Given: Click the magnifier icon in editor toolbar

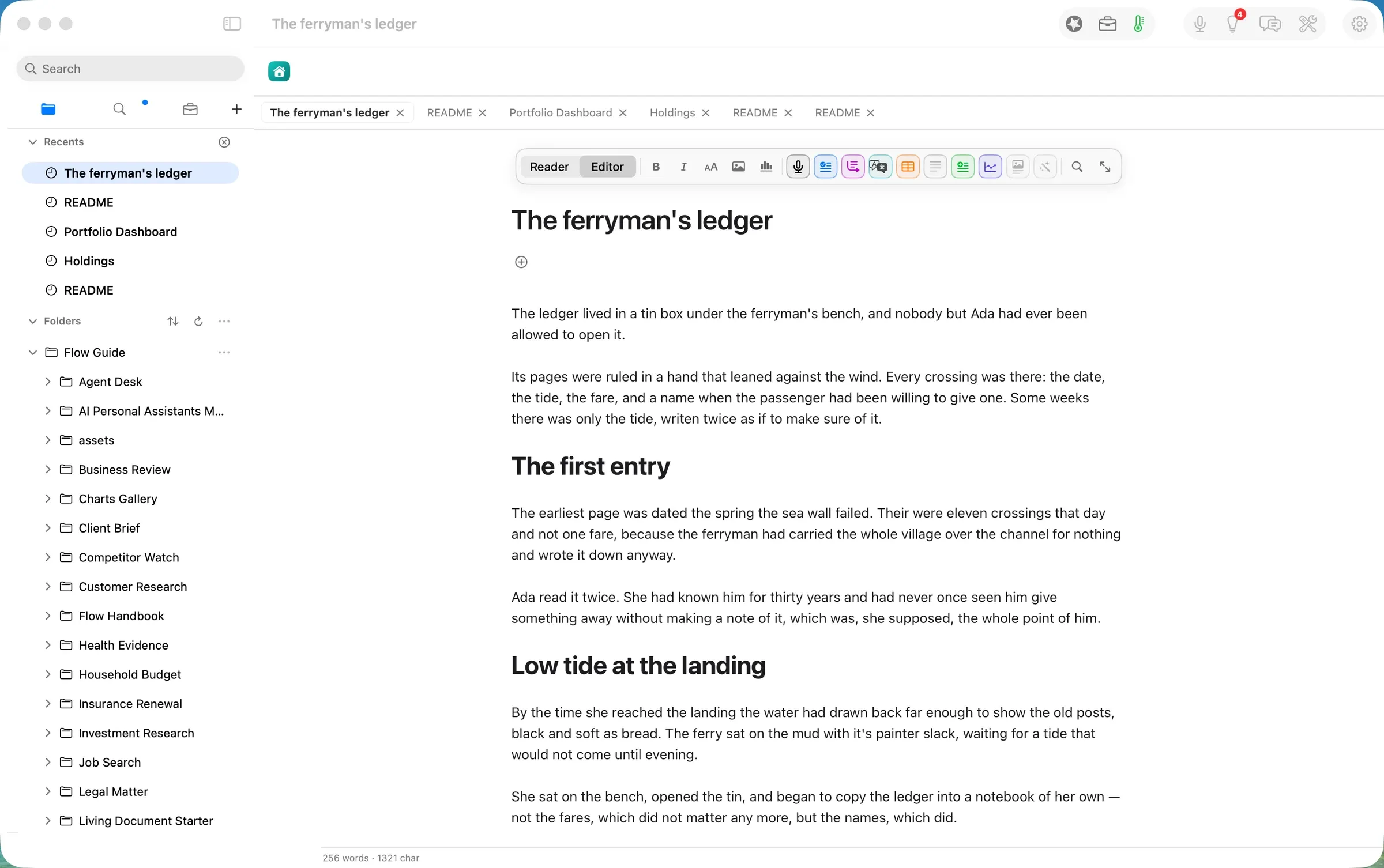Looking at the screenshot, I should (x=1077, y=167).
